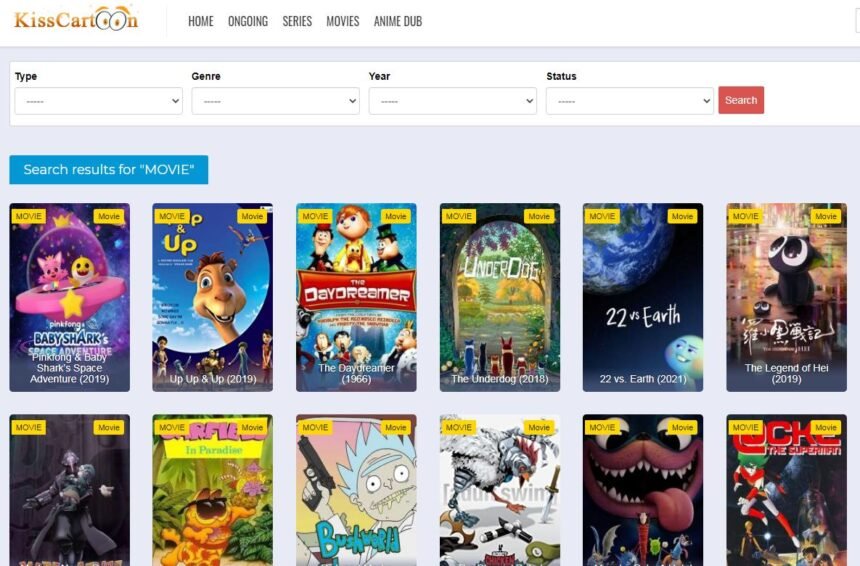Open the ONGOING menu item
The height and width of the screenshot is (566, 860).
(x=248, y=21)
